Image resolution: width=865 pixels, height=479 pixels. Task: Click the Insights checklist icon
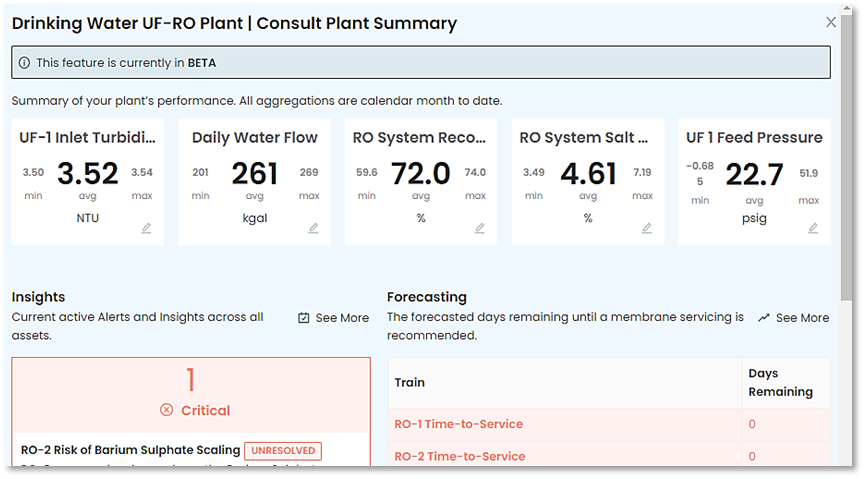(x=304, y=318)
